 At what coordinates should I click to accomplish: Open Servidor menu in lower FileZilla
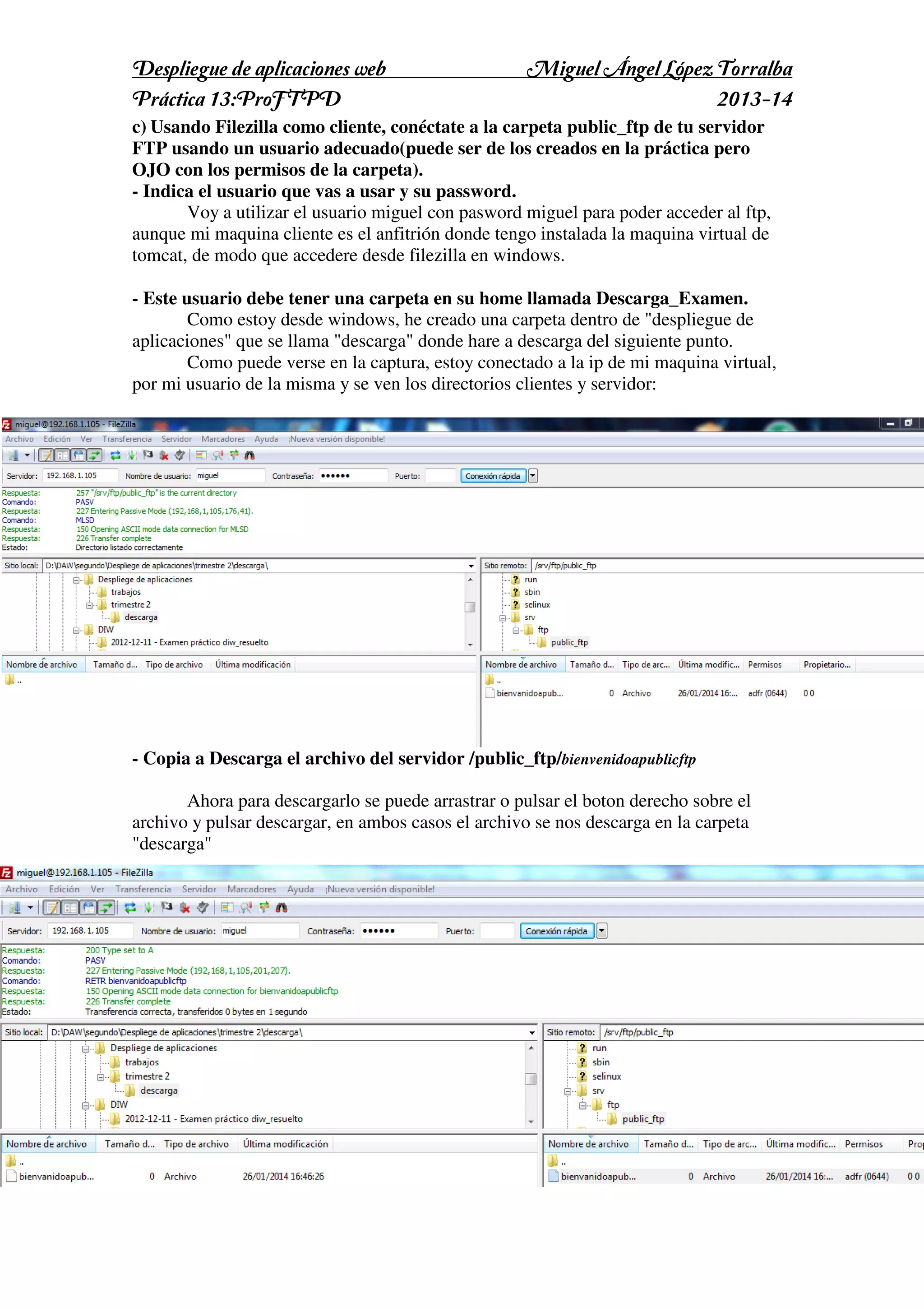point(199,889)
